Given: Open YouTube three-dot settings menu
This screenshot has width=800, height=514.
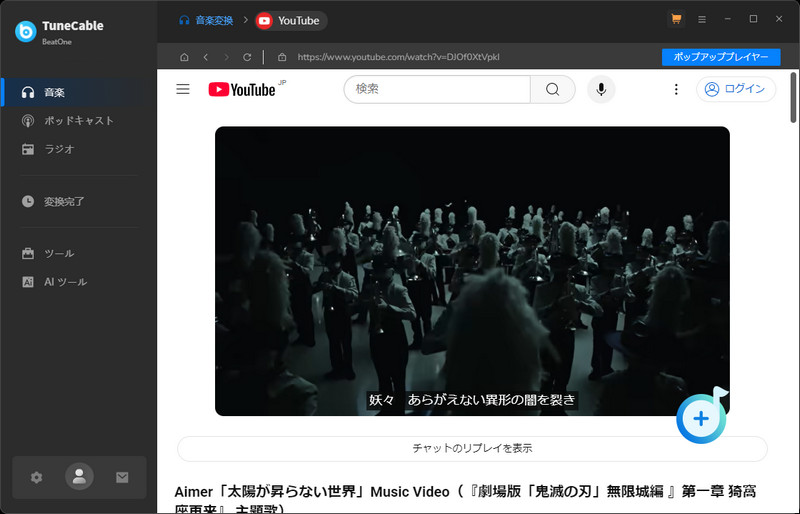Looking at the screenshot, I should 676,89.
